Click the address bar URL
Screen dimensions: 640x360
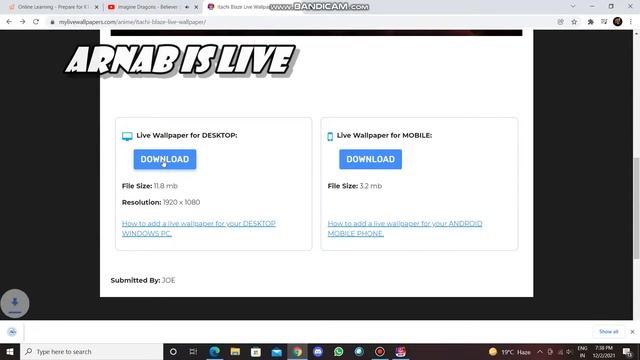point(132,22)
